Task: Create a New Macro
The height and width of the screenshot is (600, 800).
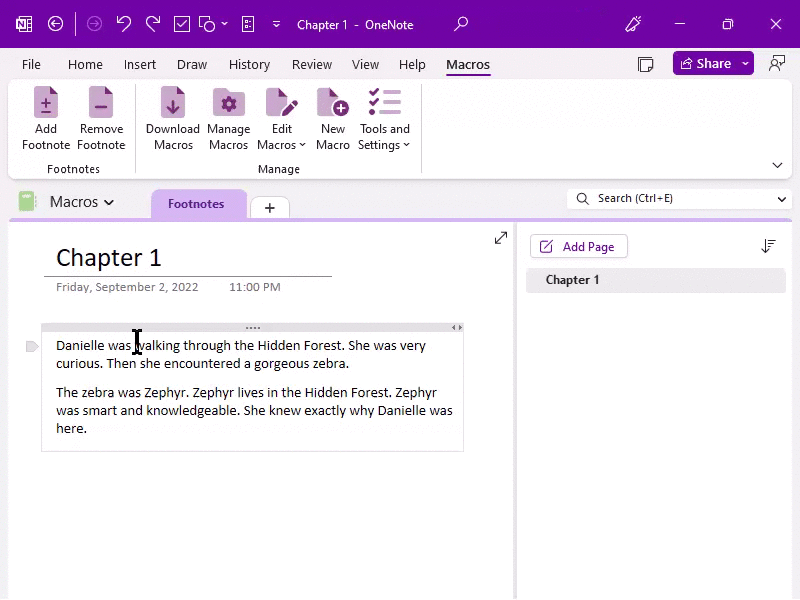Action: [332, 118]
